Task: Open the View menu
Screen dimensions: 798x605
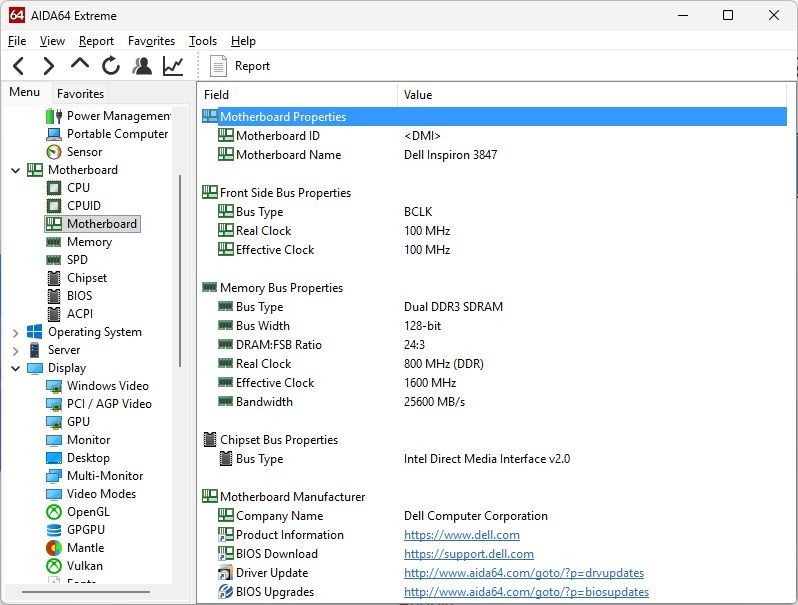Action: 52,41
